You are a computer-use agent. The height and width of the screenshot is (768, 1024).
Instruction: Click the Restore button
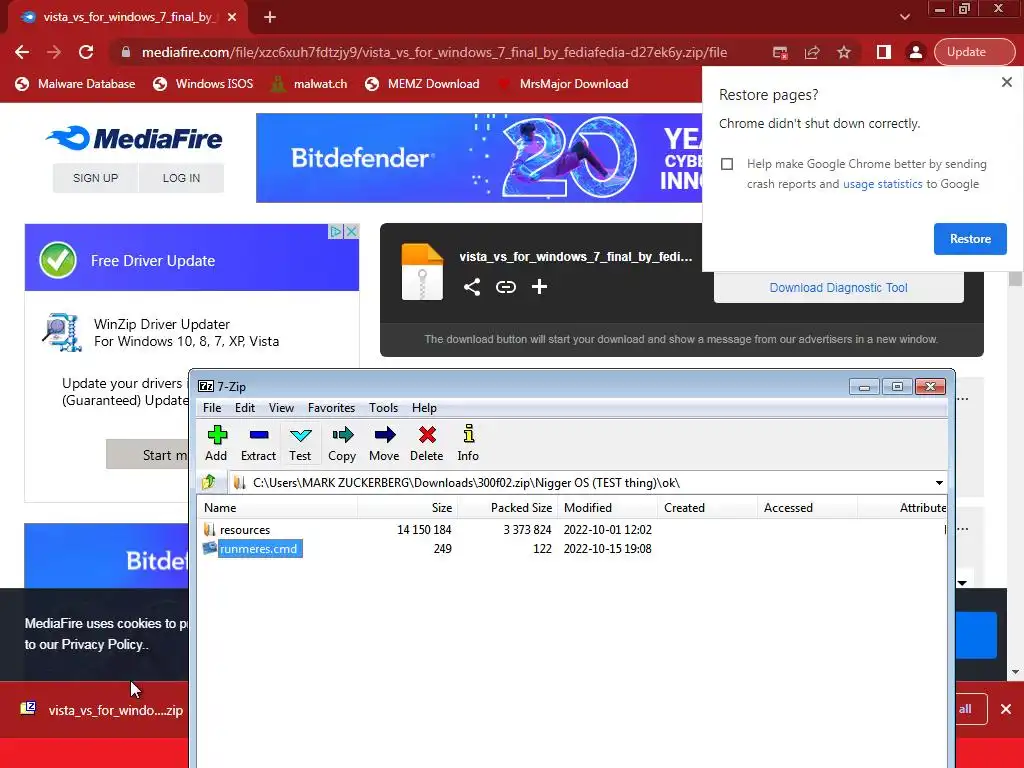[x=970, y=239]
